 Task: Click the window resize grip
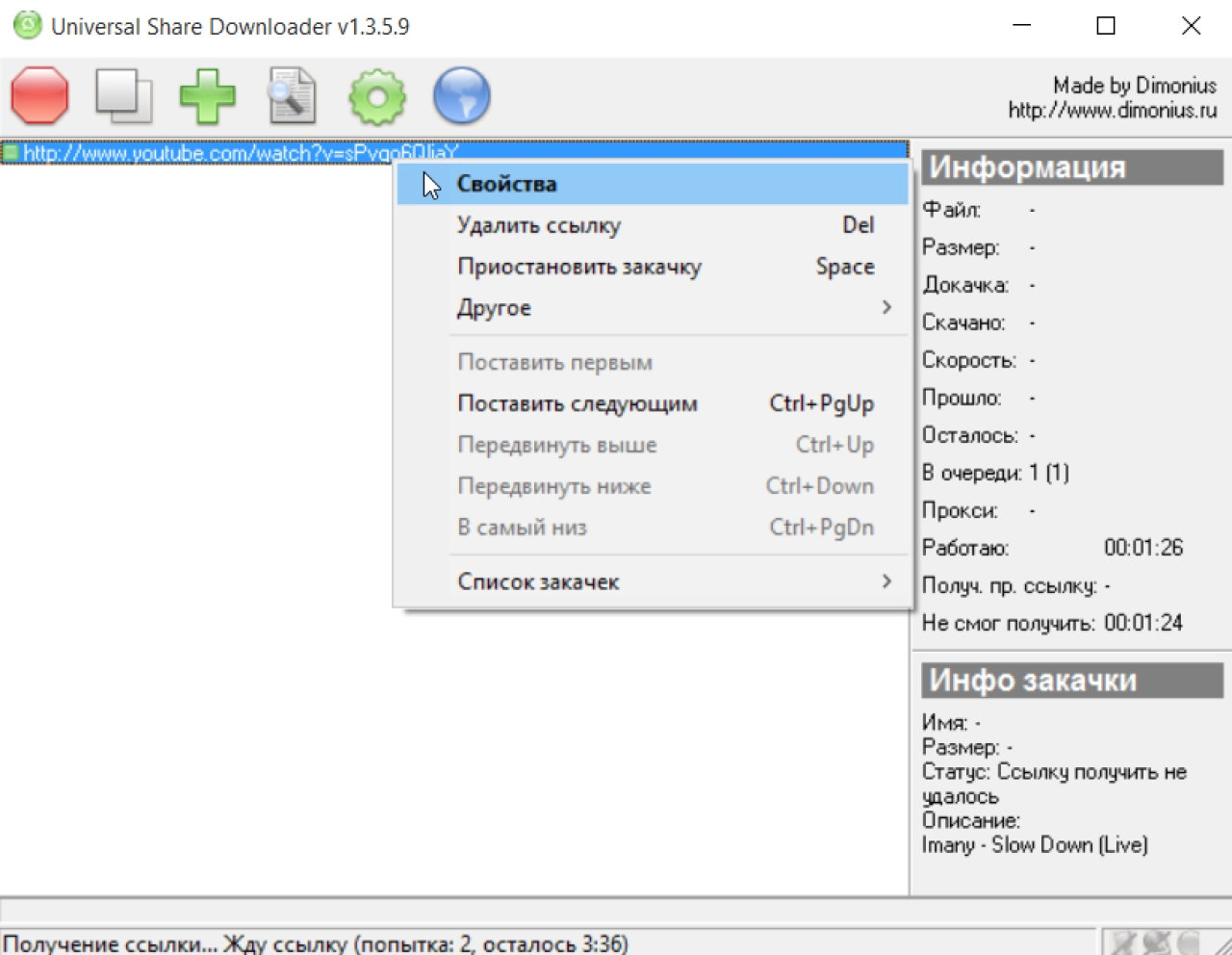(1222, 945)
